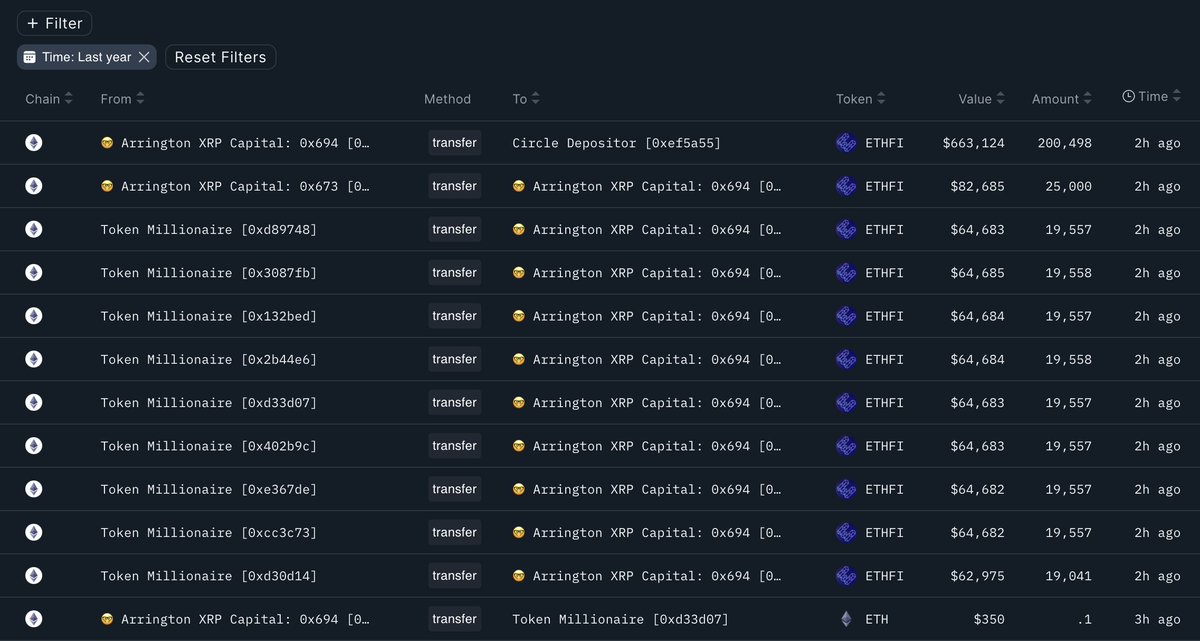Click Ethereum chain icon in $663,124 row
This screenshot has height=641, width=1200.
click(33, 143)
